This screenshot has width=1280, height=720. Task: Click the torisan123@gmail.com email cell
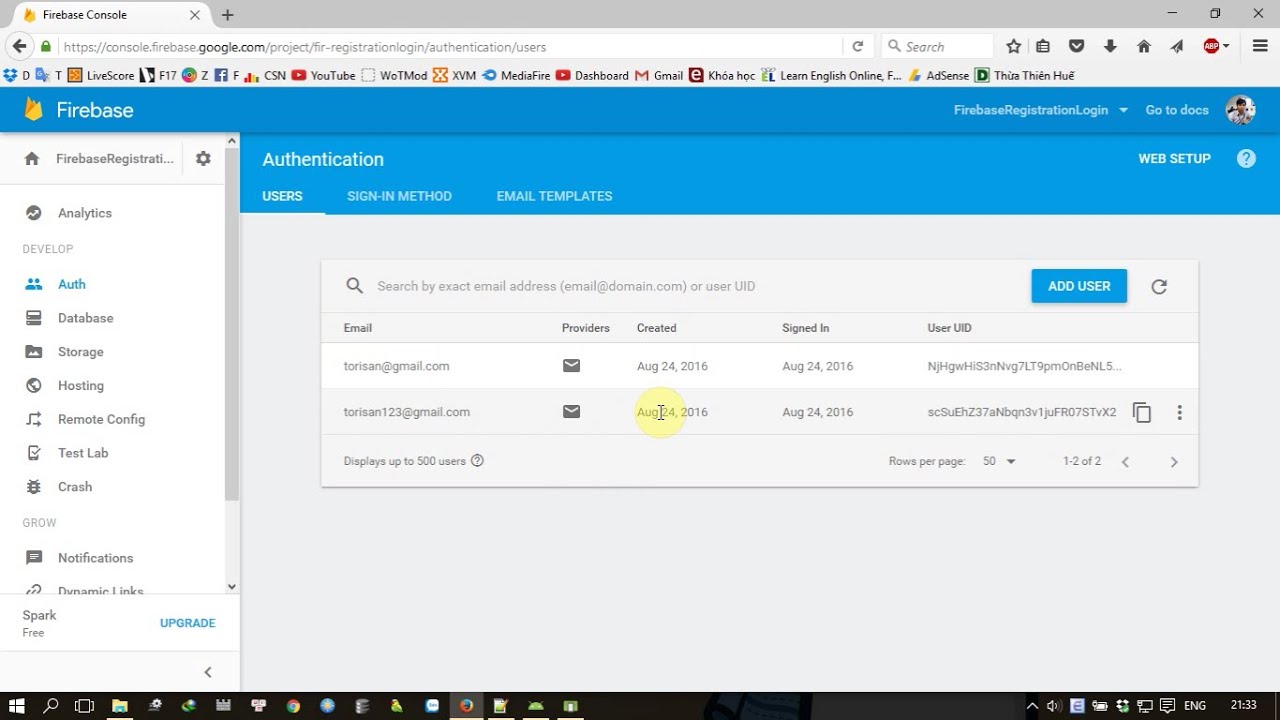pos(406,412)
